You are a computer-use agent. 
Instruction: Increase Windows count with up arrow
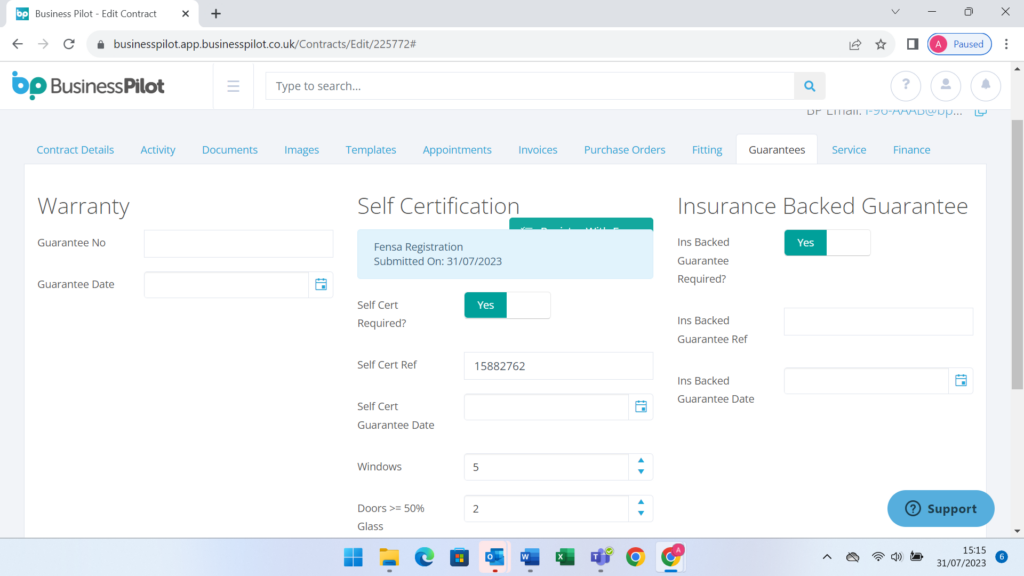click(x=641, y=460)
